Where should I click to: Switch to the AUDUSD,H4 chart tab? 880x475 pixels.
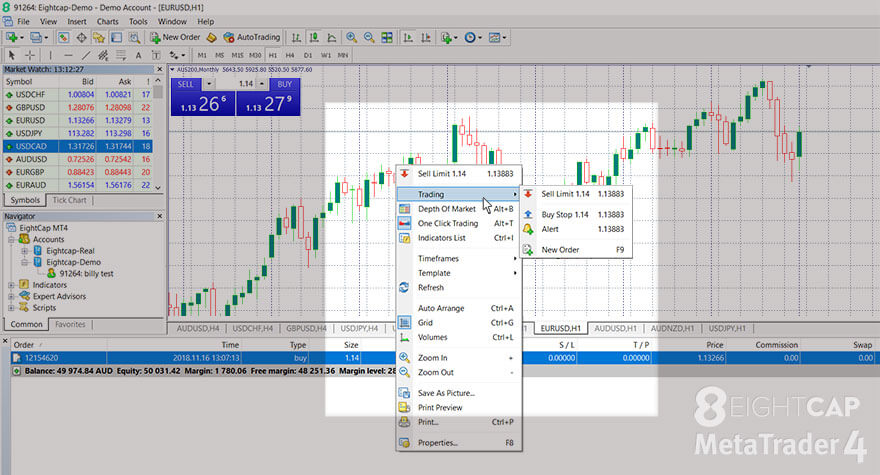coord(198,328)
